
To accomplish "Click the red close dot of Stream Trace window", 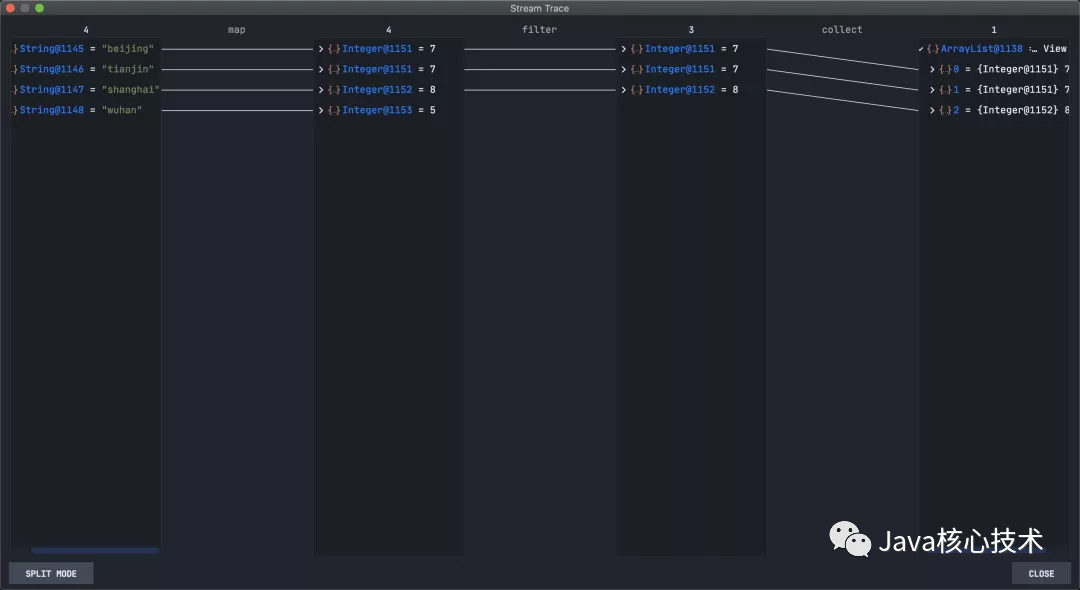I will [10, 8].
